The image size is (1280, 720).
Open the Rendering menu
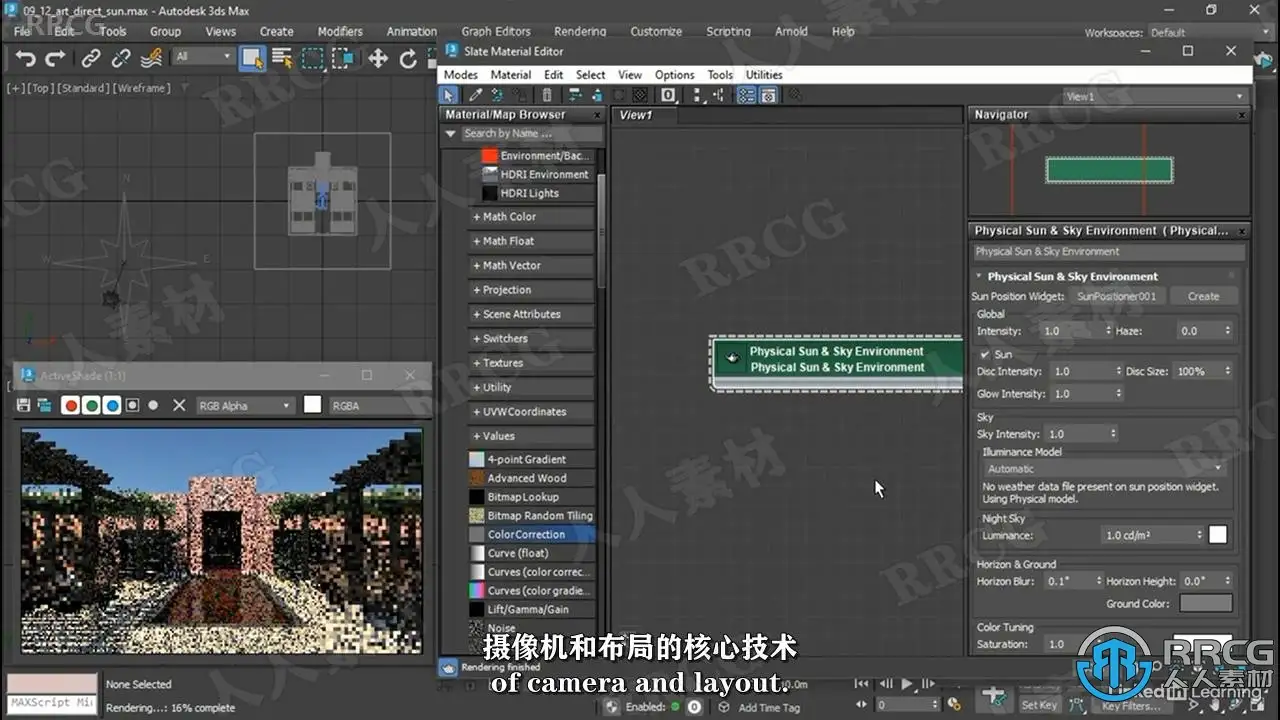[580, 31]
